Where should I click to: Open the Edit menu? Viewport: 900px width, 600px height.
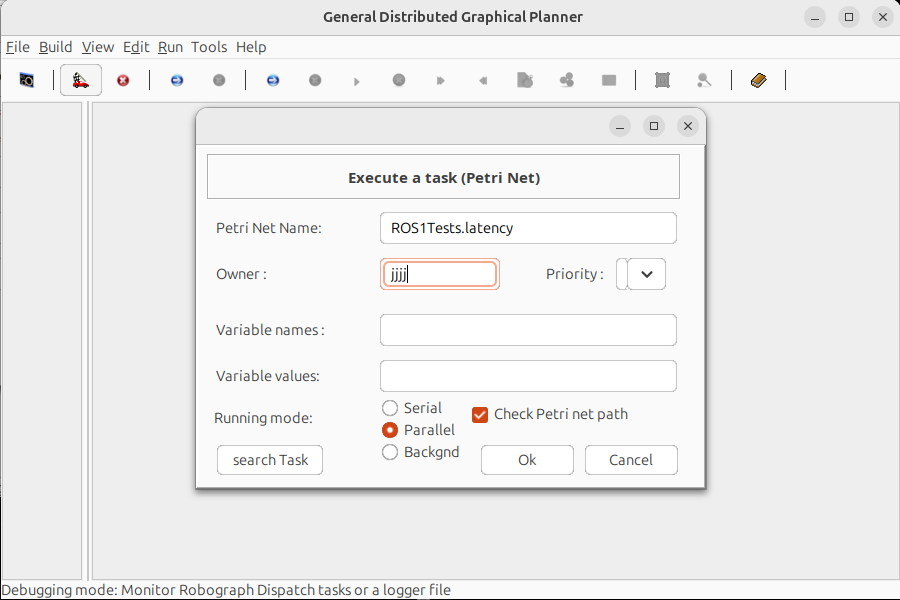pos(136,47)
